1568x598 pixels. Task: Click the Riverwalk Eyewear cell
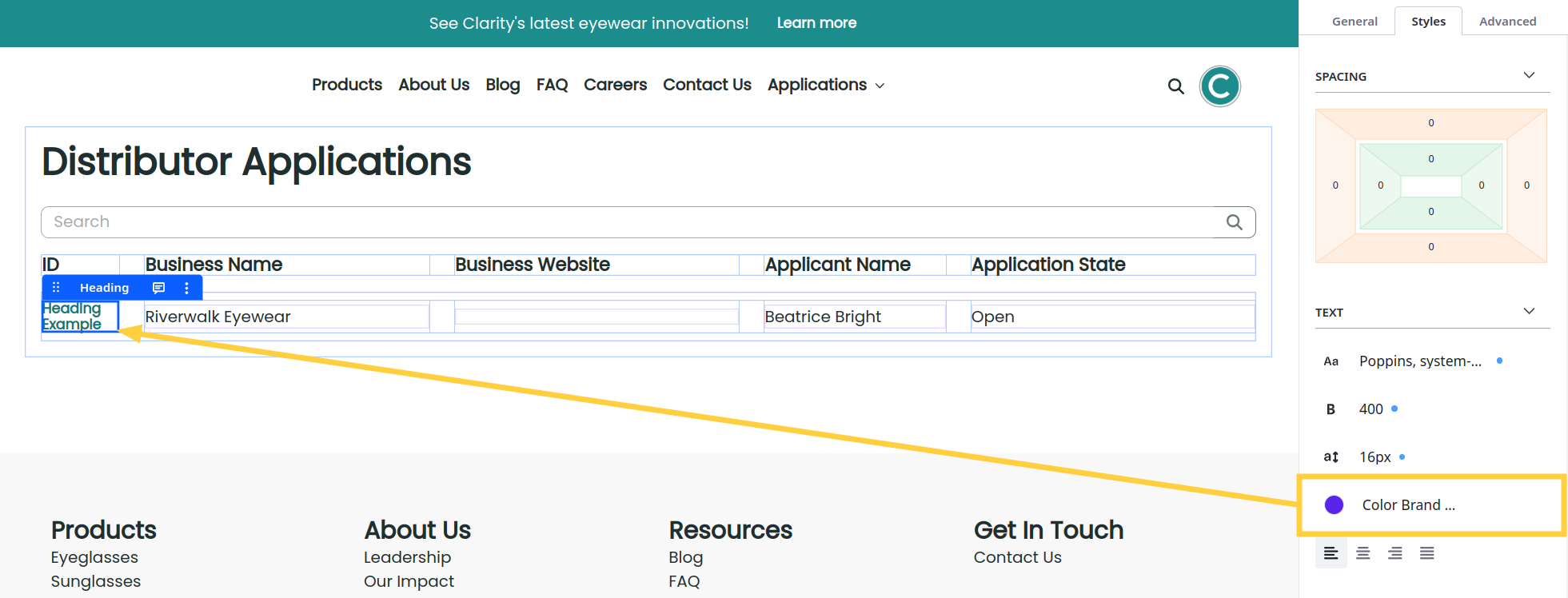click(286, 317)
